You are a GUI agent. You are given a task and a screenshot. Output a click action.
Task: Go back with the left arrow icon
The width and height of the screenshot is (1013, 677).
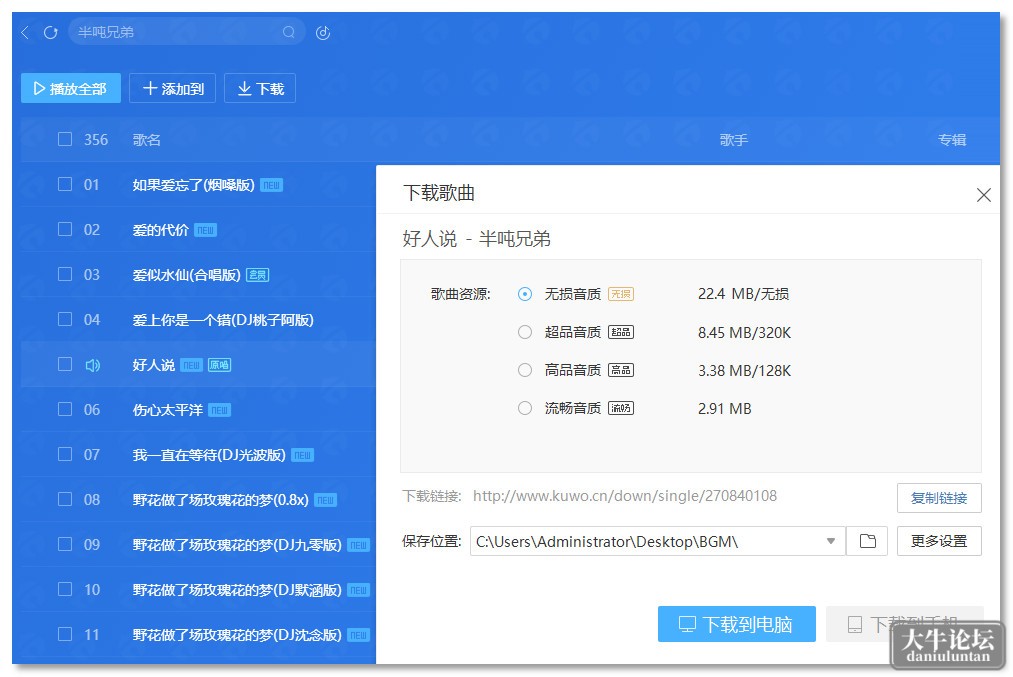[x=25, y=32]
